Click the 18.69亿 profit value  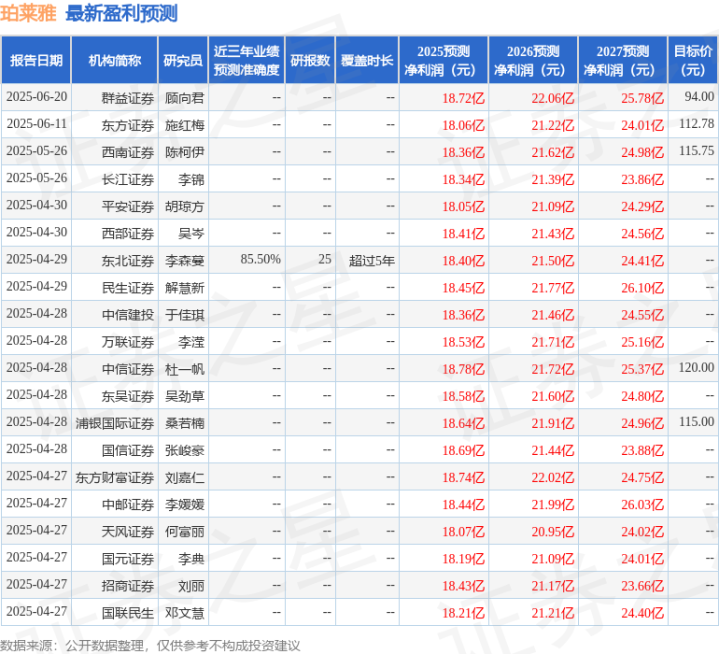(463, 450)
